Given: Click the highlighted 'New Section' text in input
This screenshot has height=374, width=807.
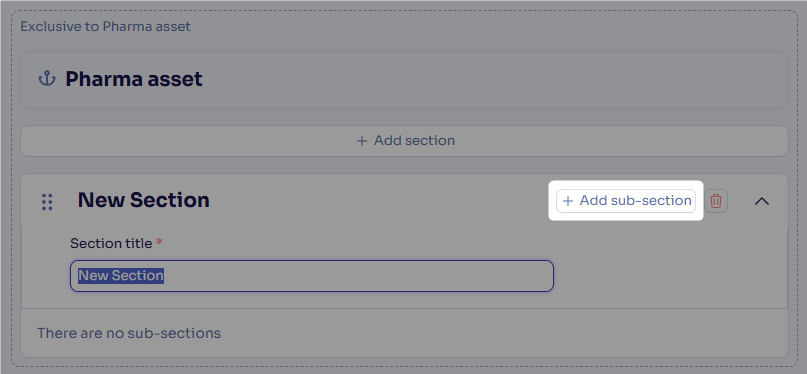Looking at the screenshot, I should pyautogui.click(x=121, y=276).
